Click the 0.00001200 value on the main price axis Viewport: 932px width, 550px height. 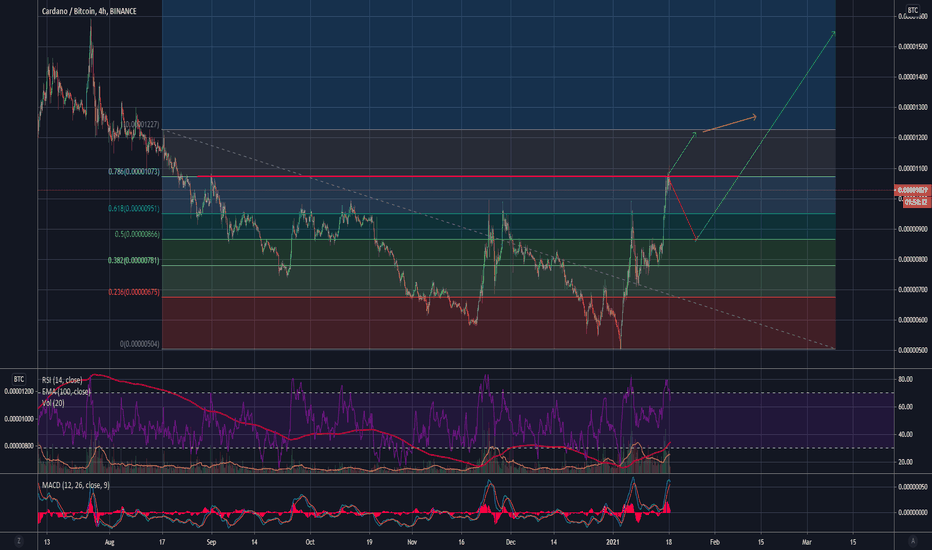912,137
